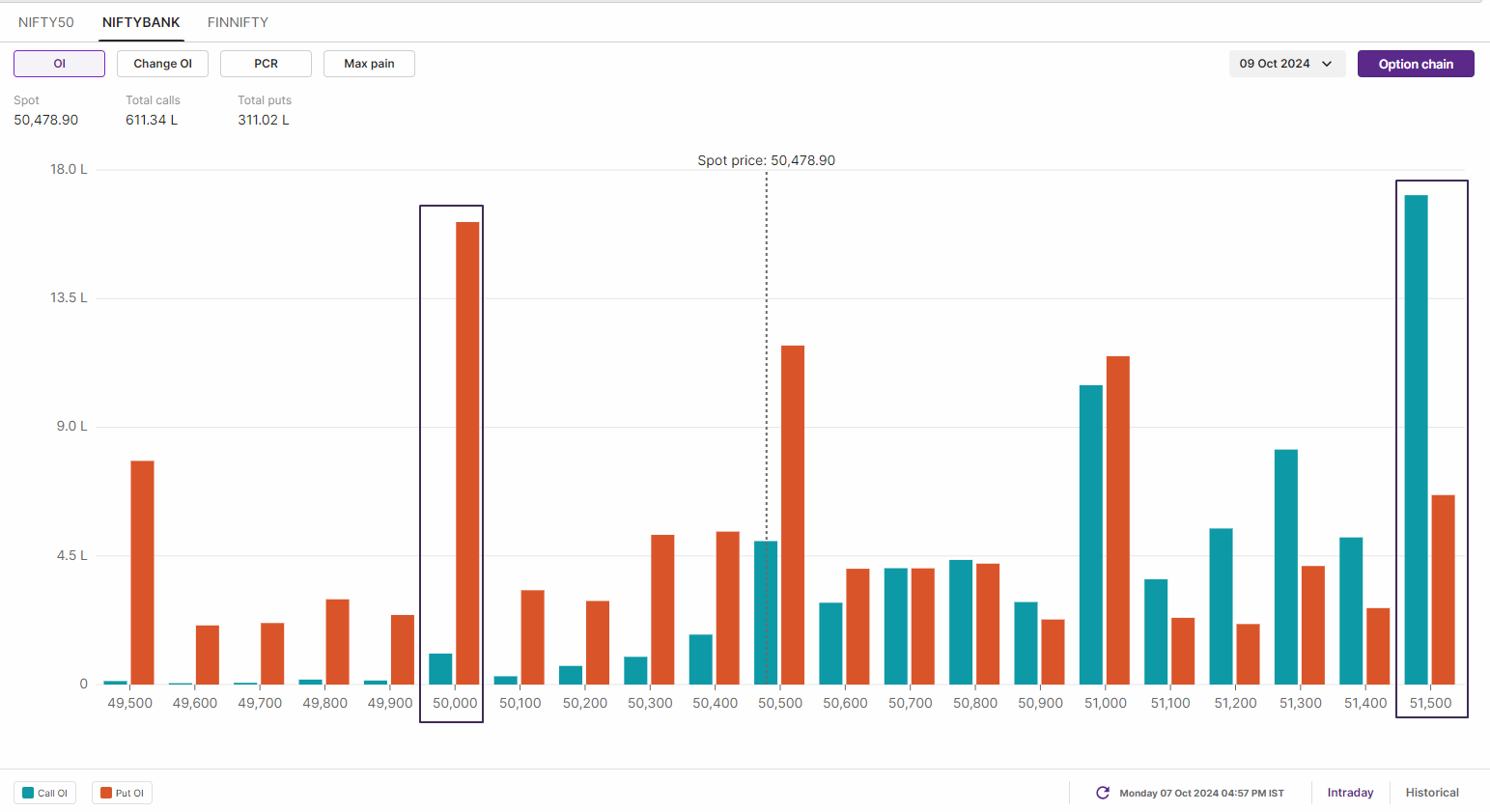Click the 49,900 strike axis label
The width and height of the screenshot is (1490, 812).
(x=390, y=703)
